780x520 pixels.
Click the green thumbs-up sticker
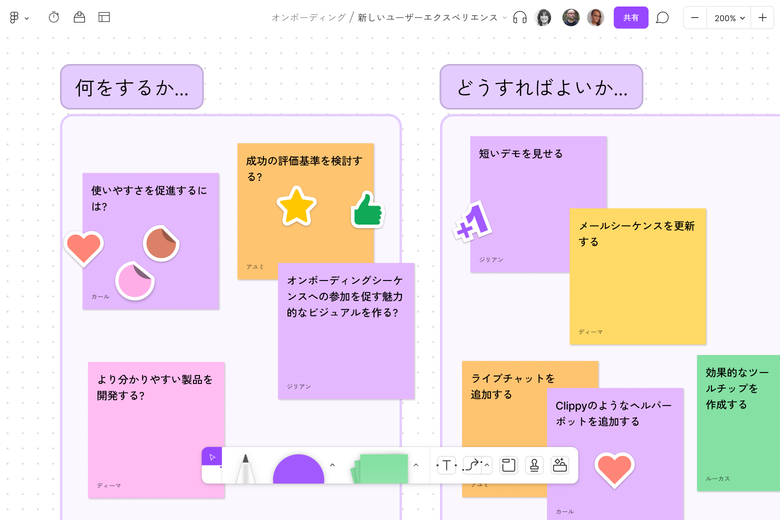[367, 209]
